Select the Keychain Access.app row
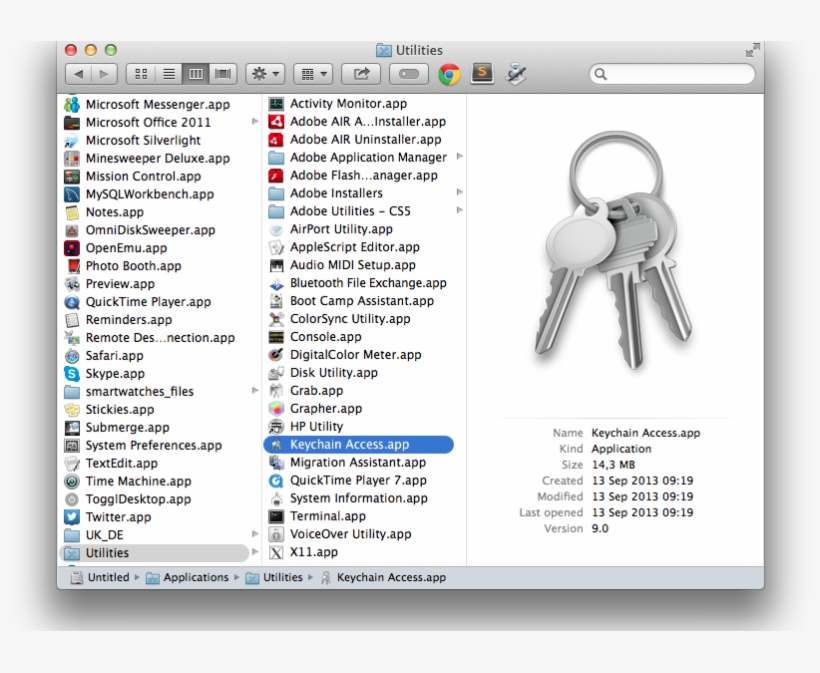820x673 pixels. (358, 444)
